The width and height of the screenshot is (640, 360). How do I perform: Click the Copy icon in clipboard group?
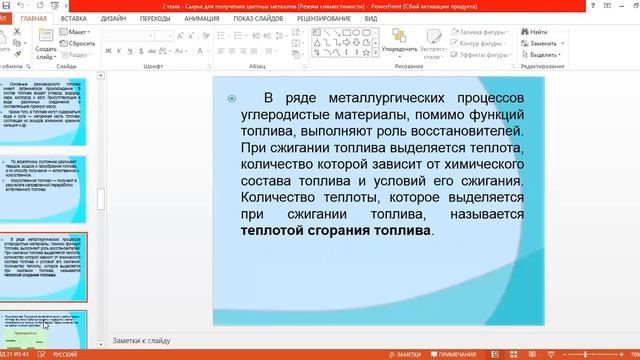(x=17, y=43)
